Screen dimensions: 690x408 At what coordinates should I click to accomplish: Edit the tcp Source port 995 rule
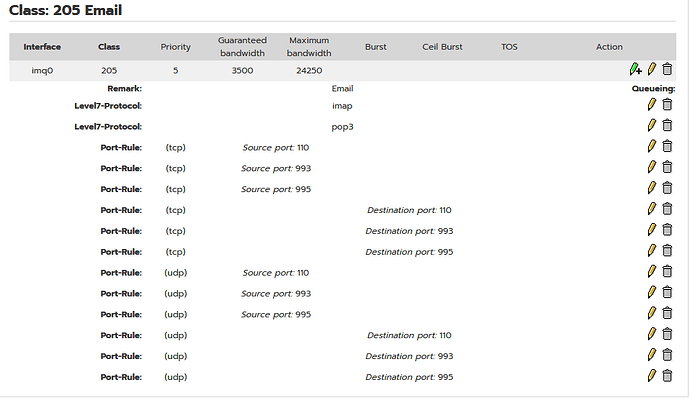652,188
